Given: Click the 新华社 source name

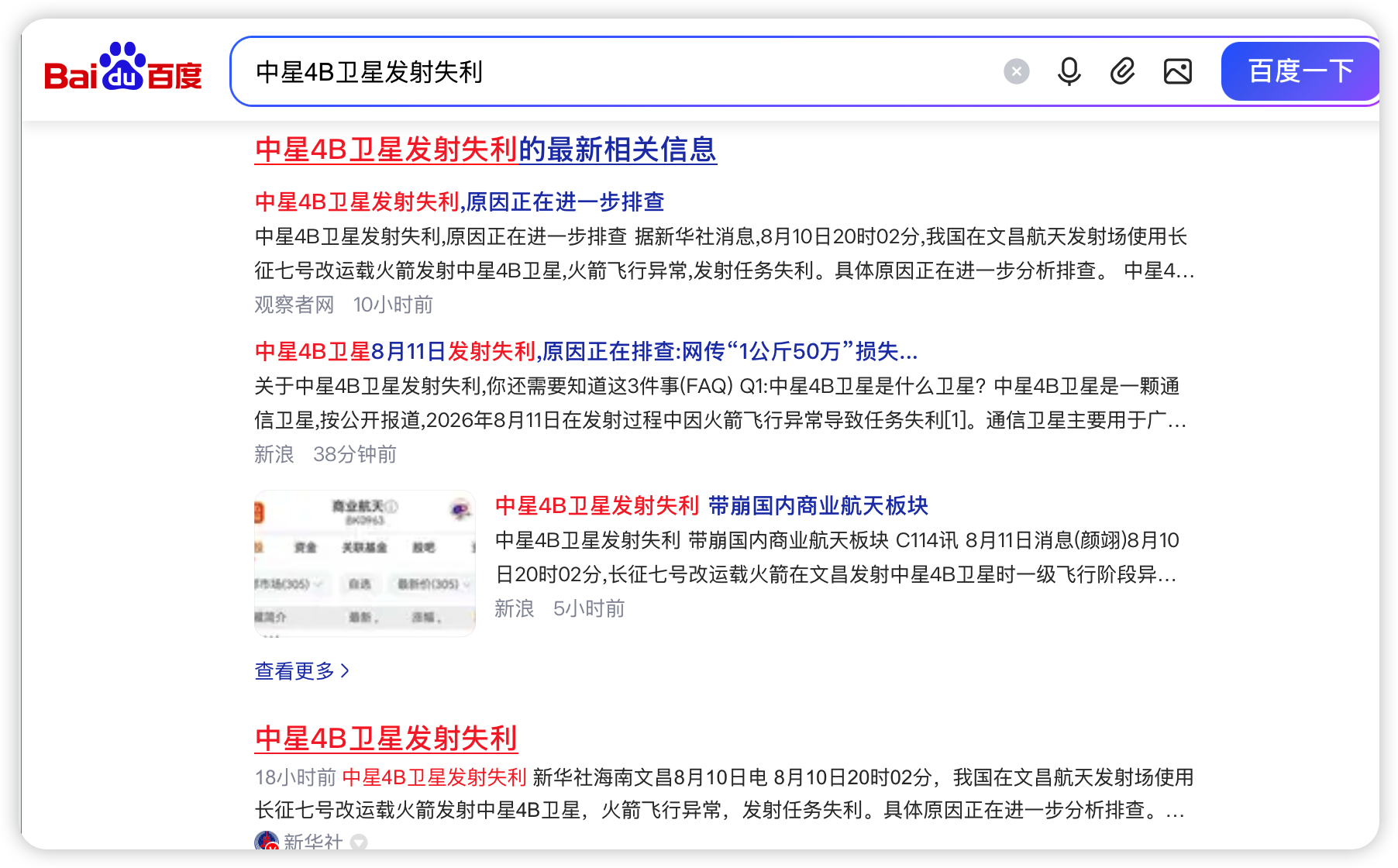Looking at the screenshot, I should point(313,842).
